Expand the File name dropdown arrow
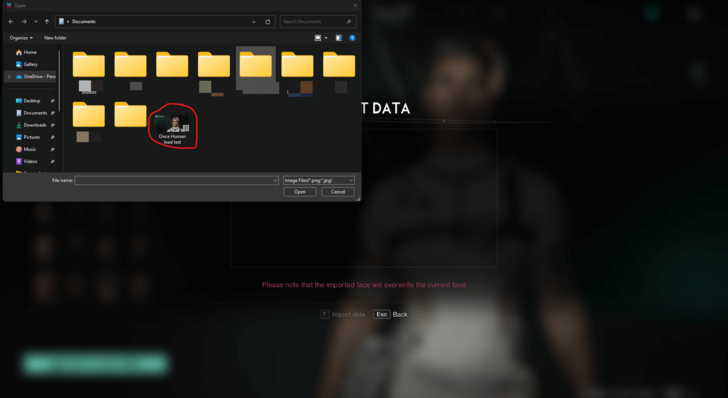 (x=275, y=180)
